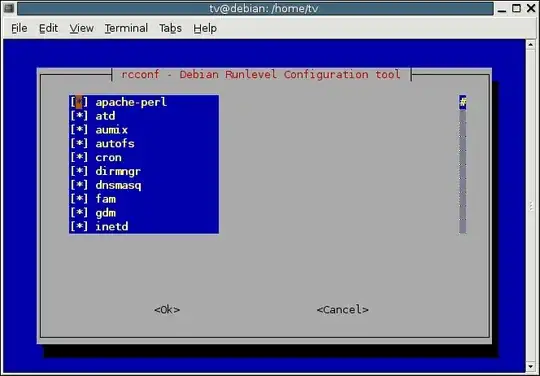The height and width of the screenshot is (376, 540).
Task: Open the File menu
Action: point(19,28)
